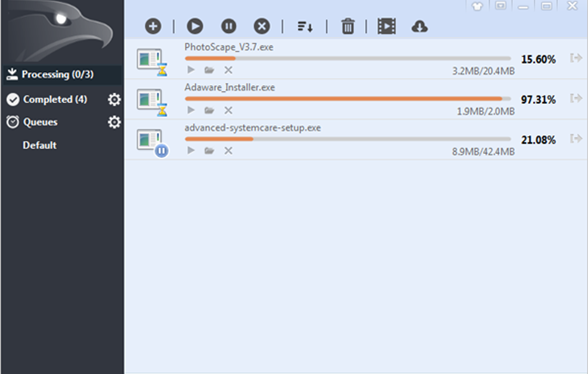The image size is (588, 374).
Task: Stop all downloads with toolbar X circle
Action: [262, 26]
